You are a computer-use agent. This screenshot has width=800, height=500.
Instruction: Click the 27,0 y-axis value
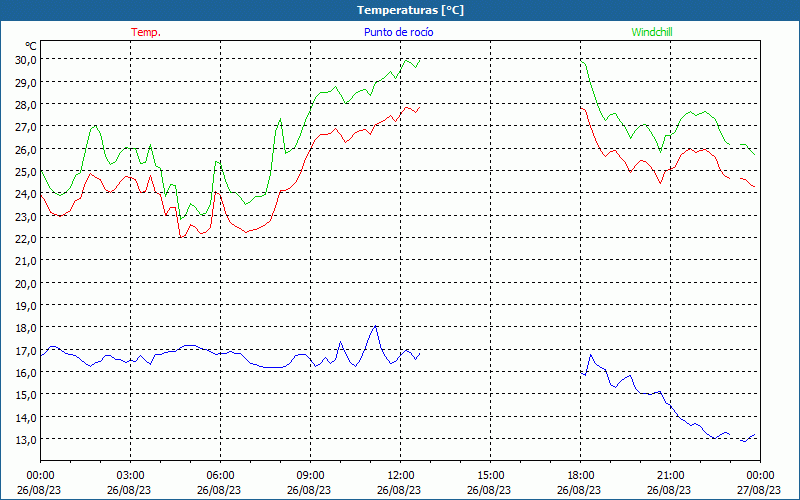[26, 127]
